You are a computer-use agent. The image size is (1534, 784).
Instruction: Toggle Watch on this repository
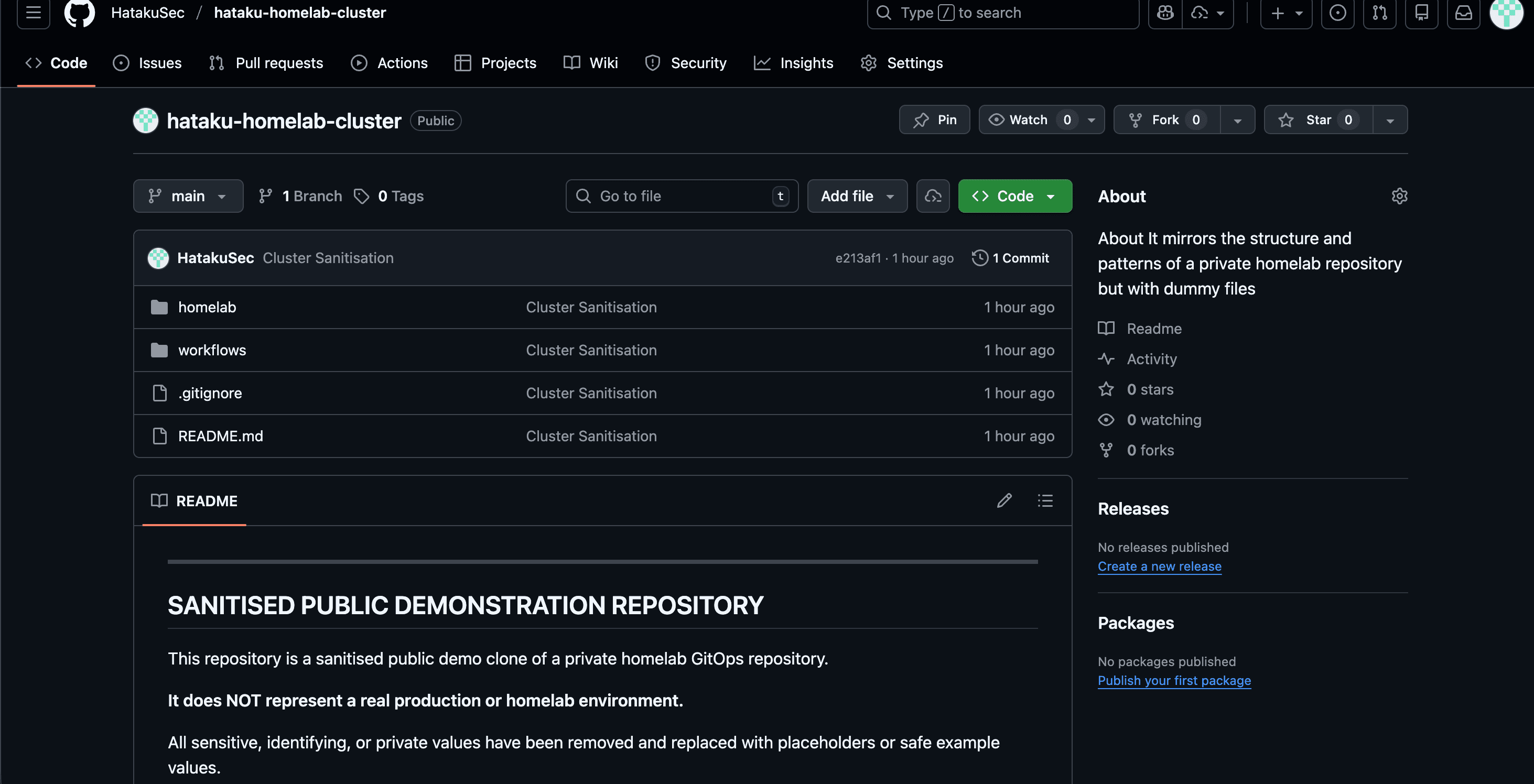(x=1028, y=119)
